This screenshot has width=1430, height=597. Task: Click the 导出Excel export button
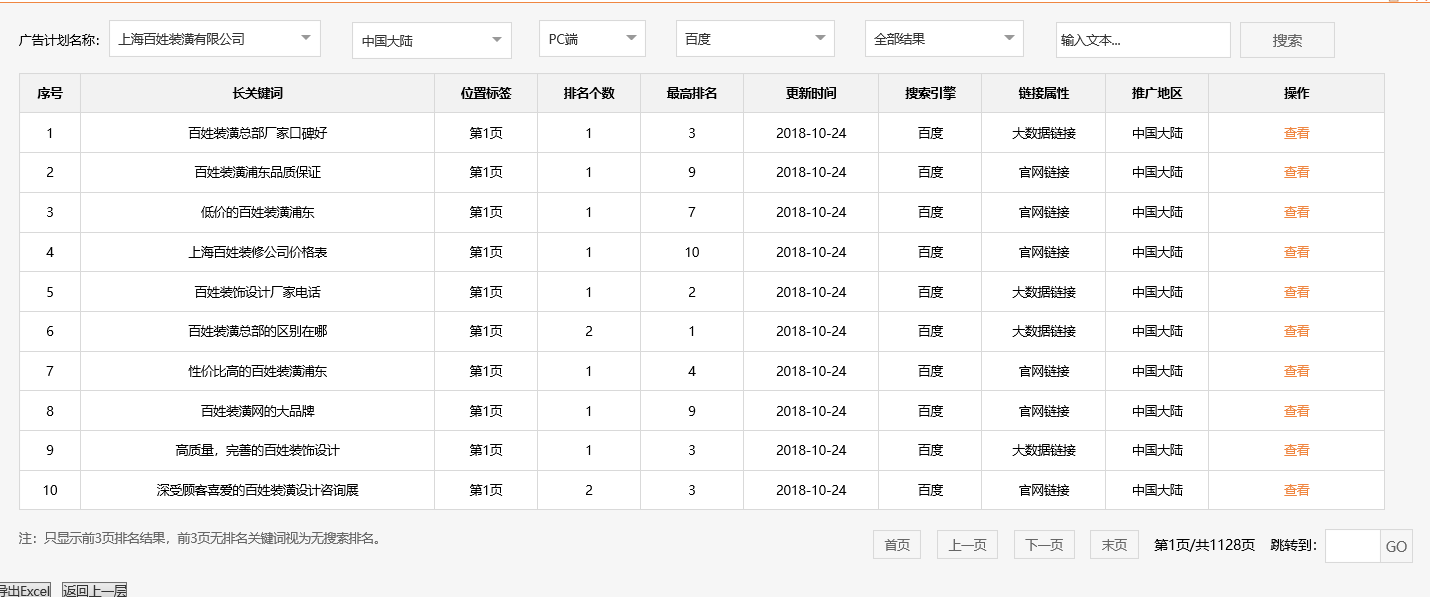tap(25, 590)
